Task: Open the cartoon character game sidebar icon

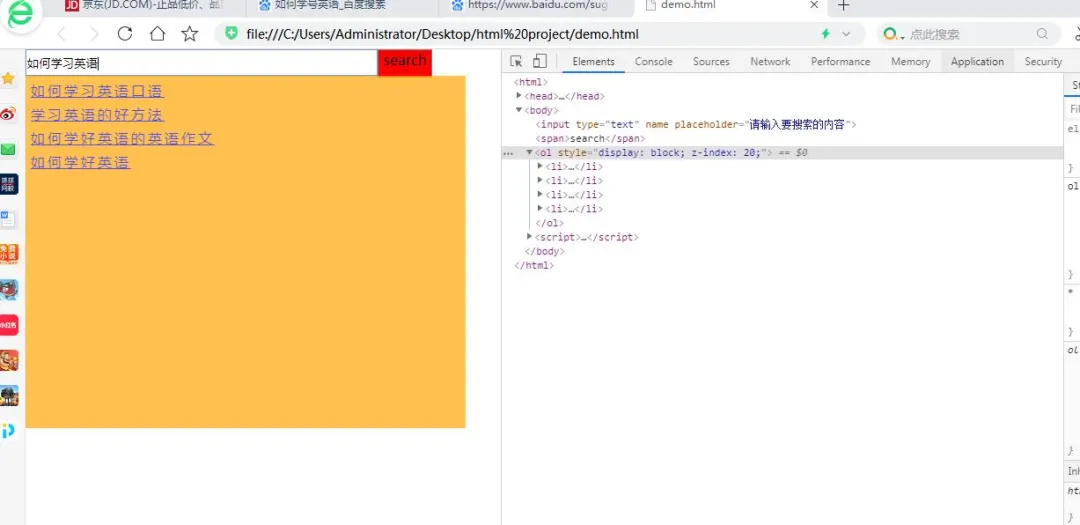Action: coord(8,360)
